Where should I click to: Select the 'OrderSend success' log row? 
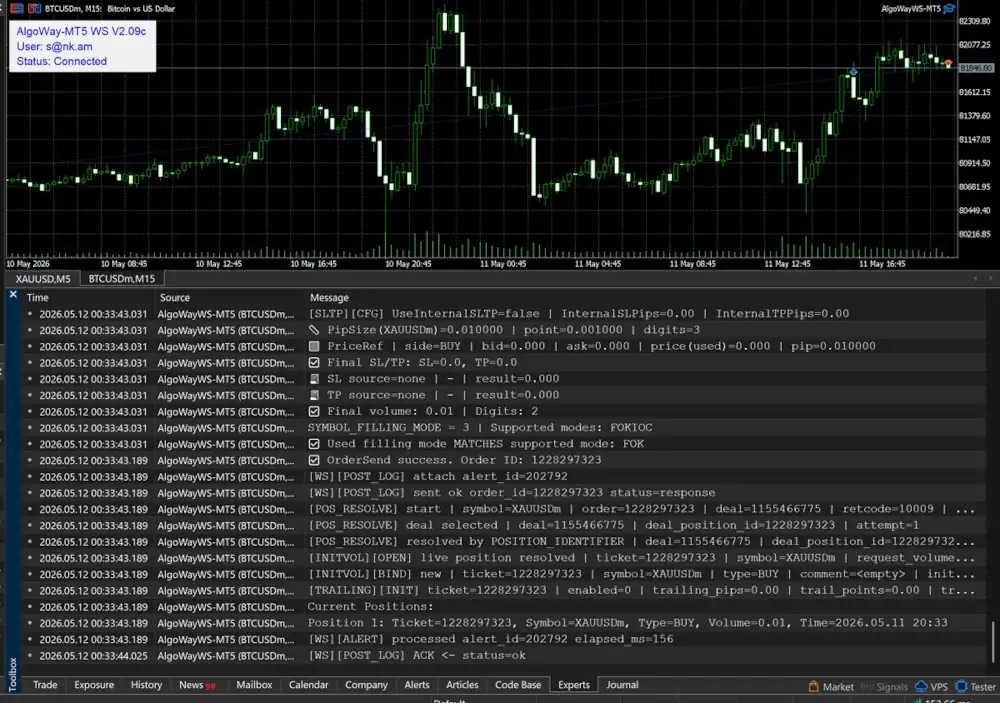tap(504, 460)
